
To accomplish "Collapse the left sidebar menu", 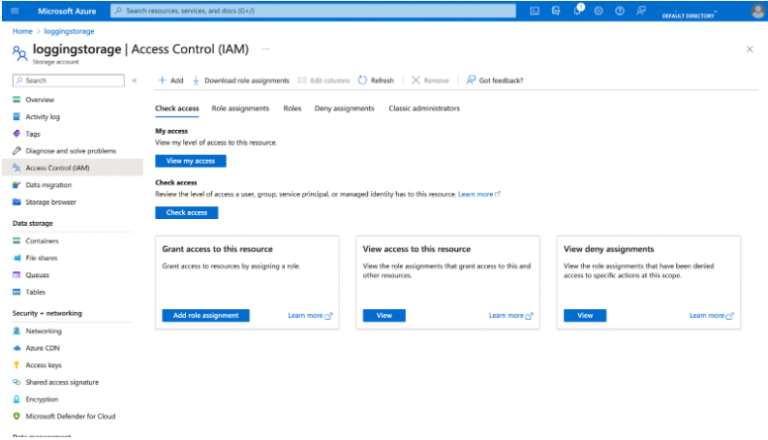I will tap(135, 80).
